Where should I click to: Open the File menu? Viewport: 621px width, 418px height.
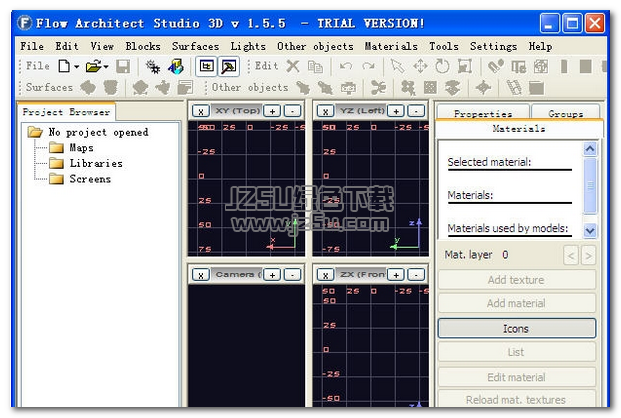[32, 46]
